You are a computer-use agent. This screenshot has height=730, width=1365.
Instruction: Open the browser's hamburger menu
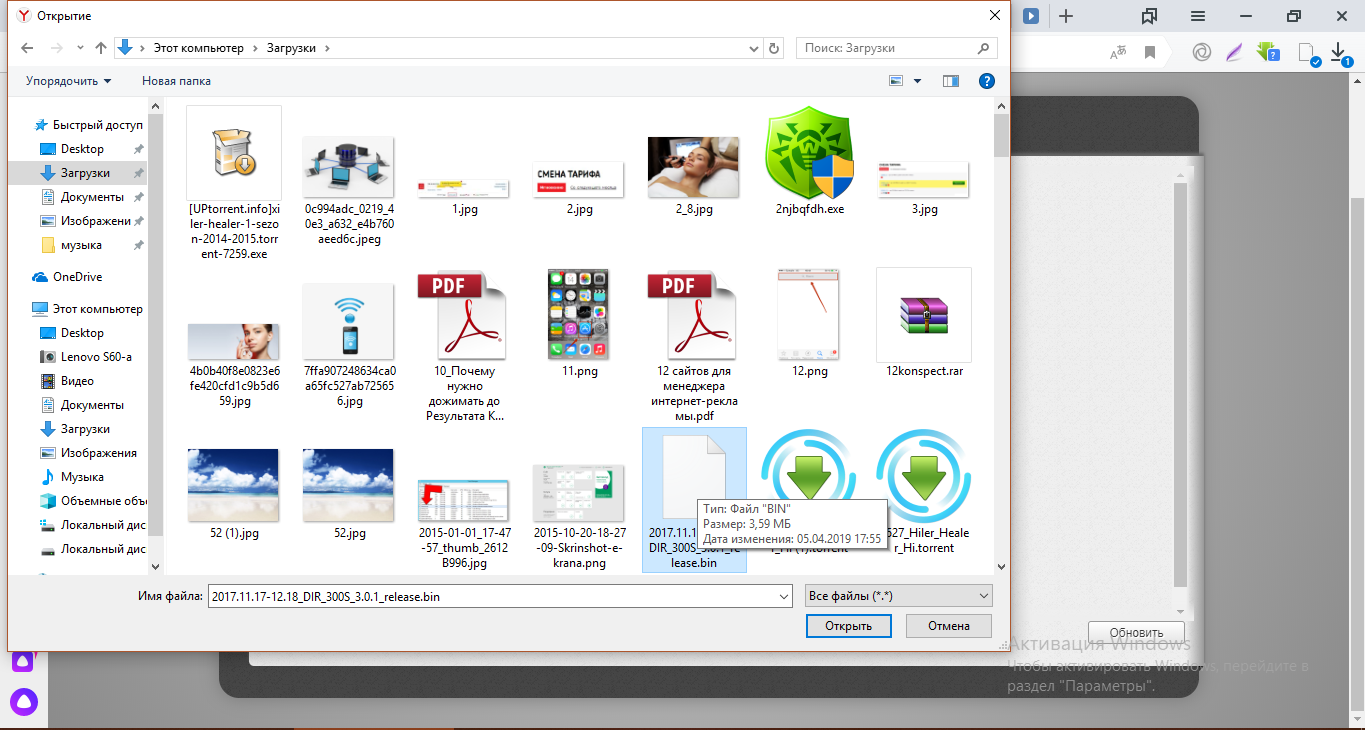click(1198, 16)
